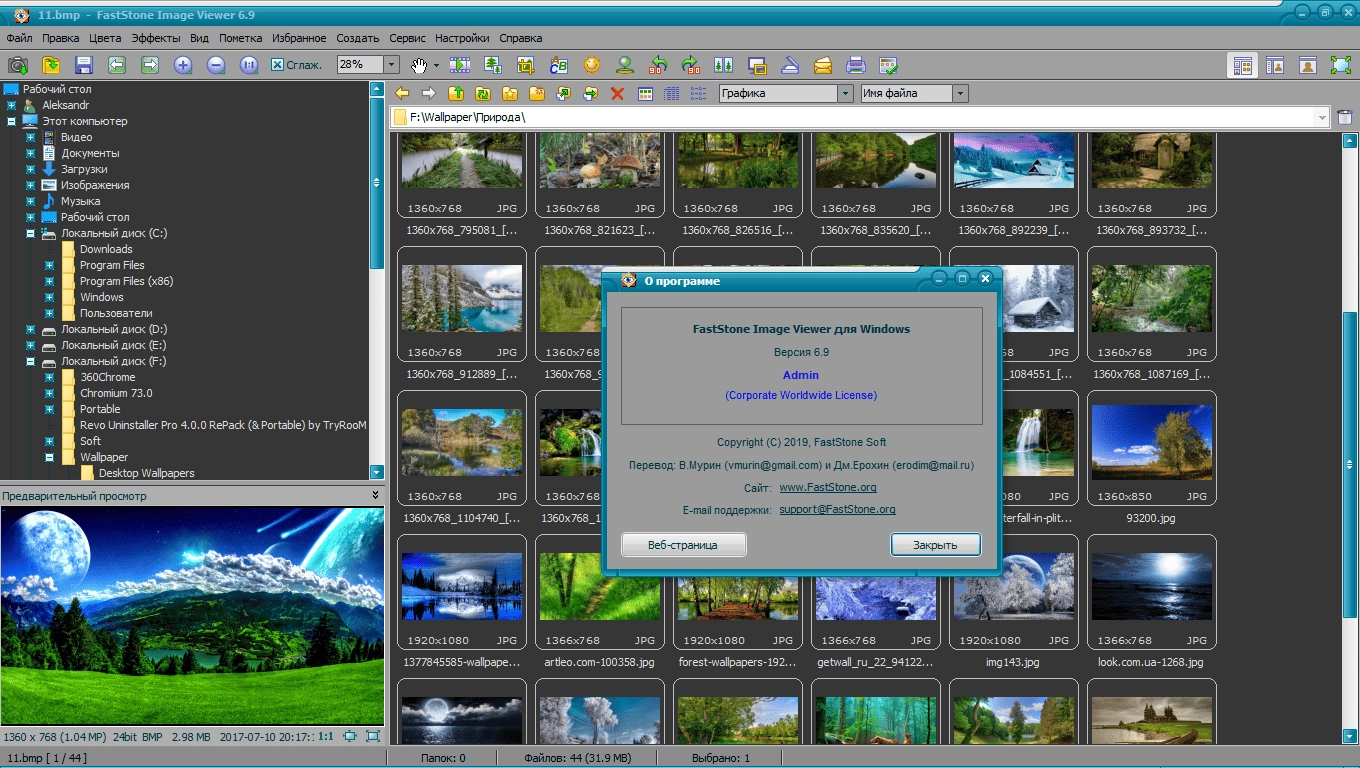Open the Избранное menu
1360x768 pixels.
299,38
